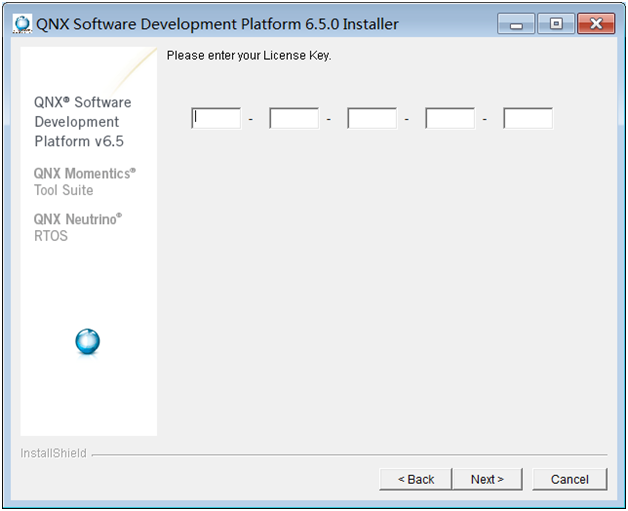Viewport: 628px width, 511px height.
Task: Proceed with the Next button
Action: click(487, 479)
